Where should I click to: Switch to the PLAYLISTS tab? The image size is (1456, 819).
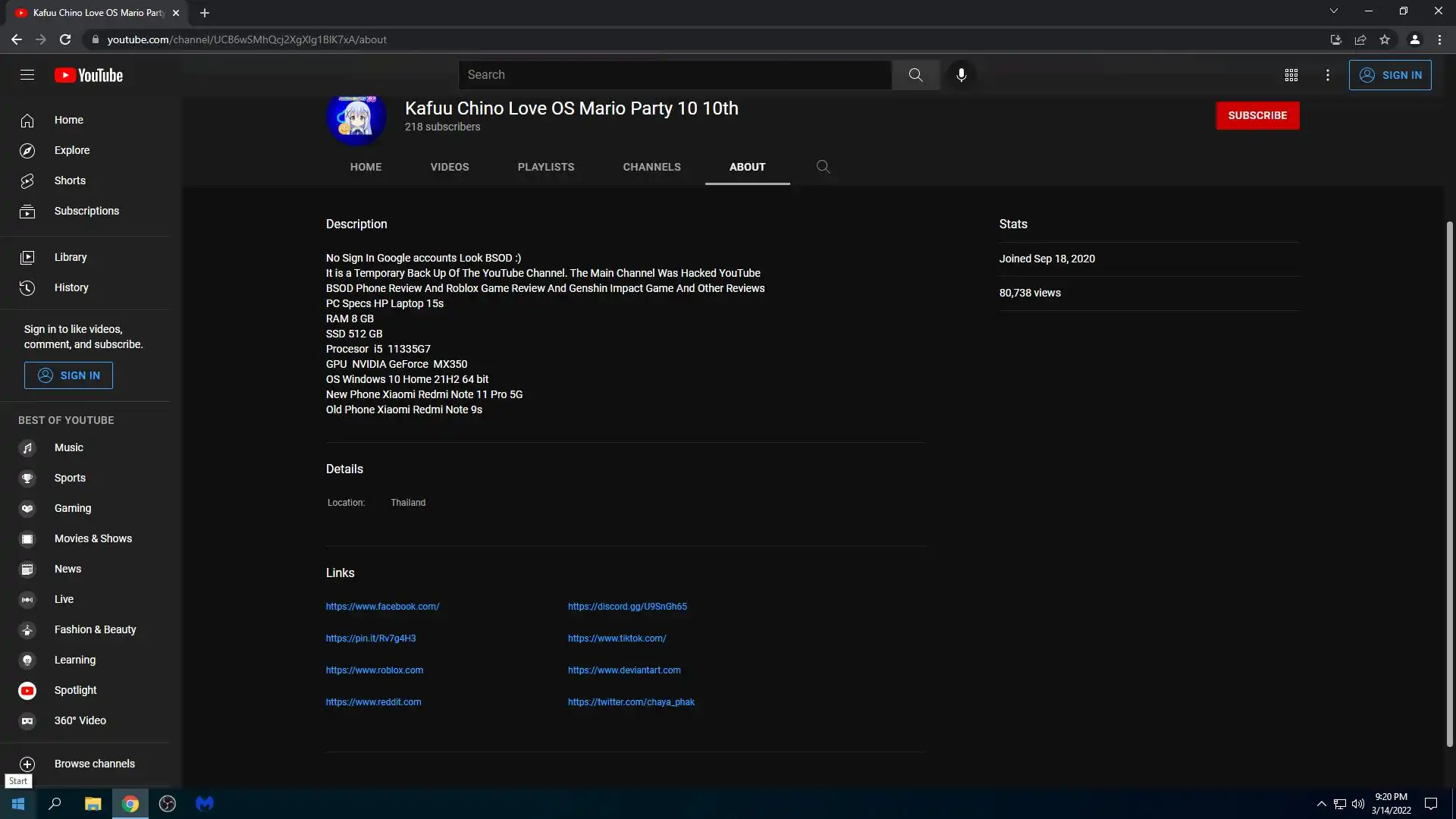pyautogui.click(x=546, y=167)
